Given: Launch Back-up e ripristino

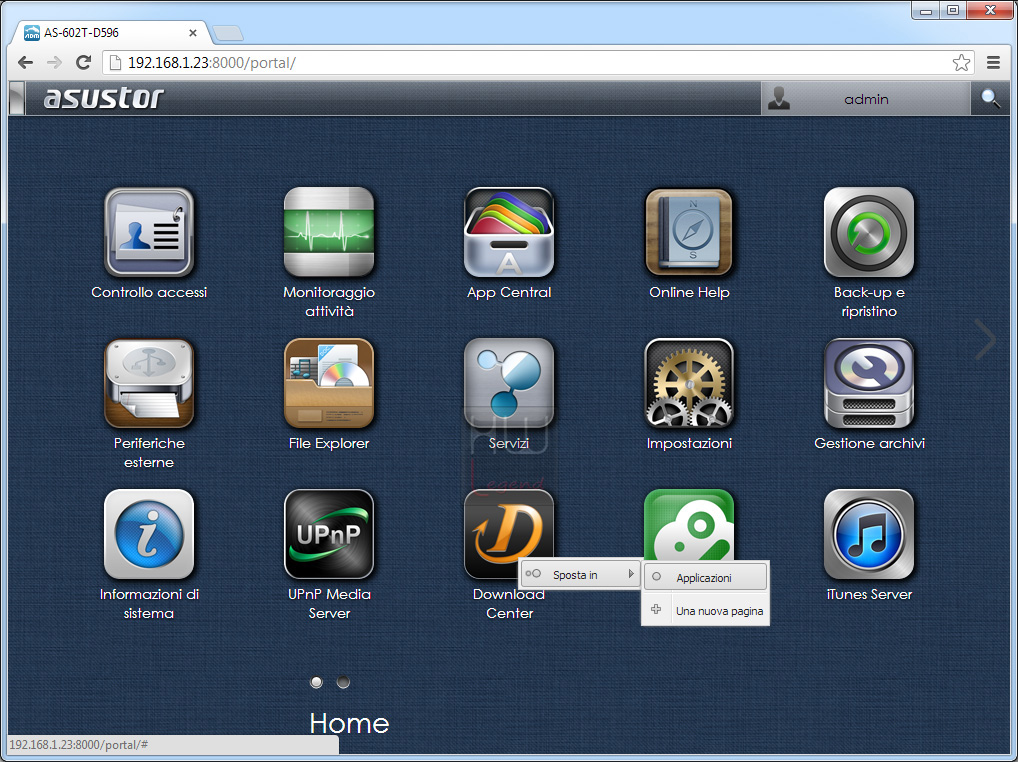Looking at the screenshot, I should point(869,232).
